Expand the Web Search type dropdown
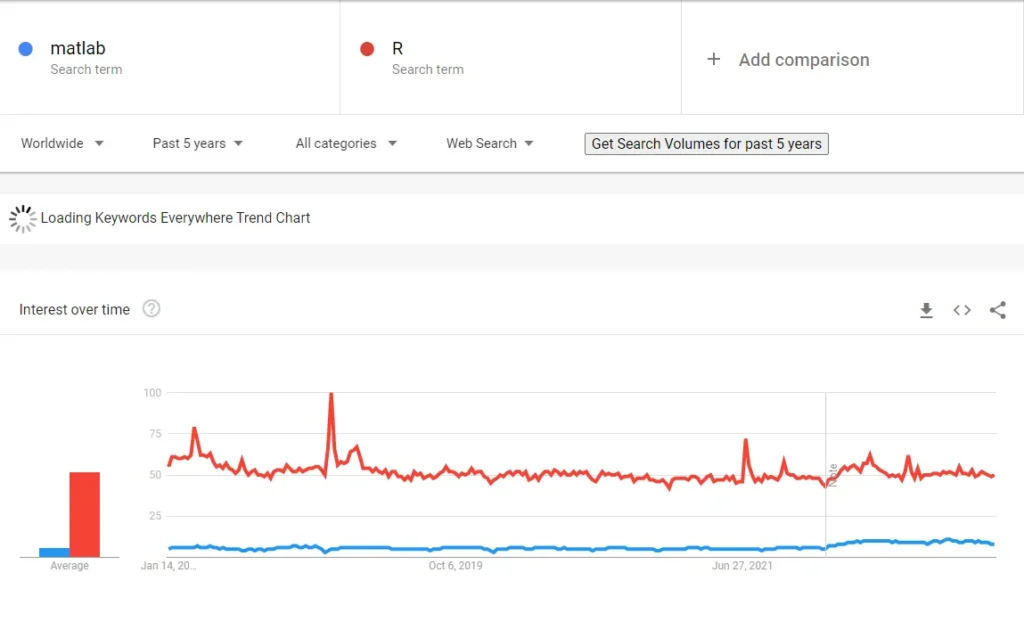 (490, 144)
